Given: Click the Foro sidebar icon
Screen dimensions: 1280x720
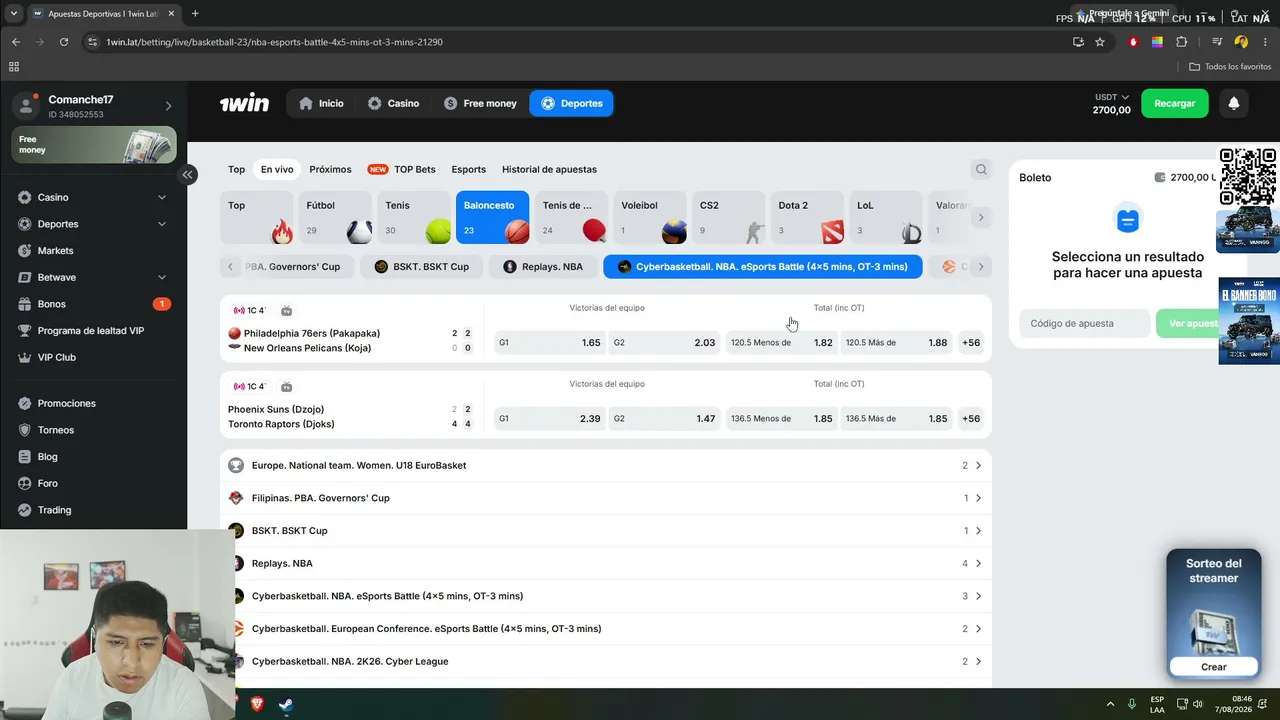Looking at the screenshot, I should [25, 483].
